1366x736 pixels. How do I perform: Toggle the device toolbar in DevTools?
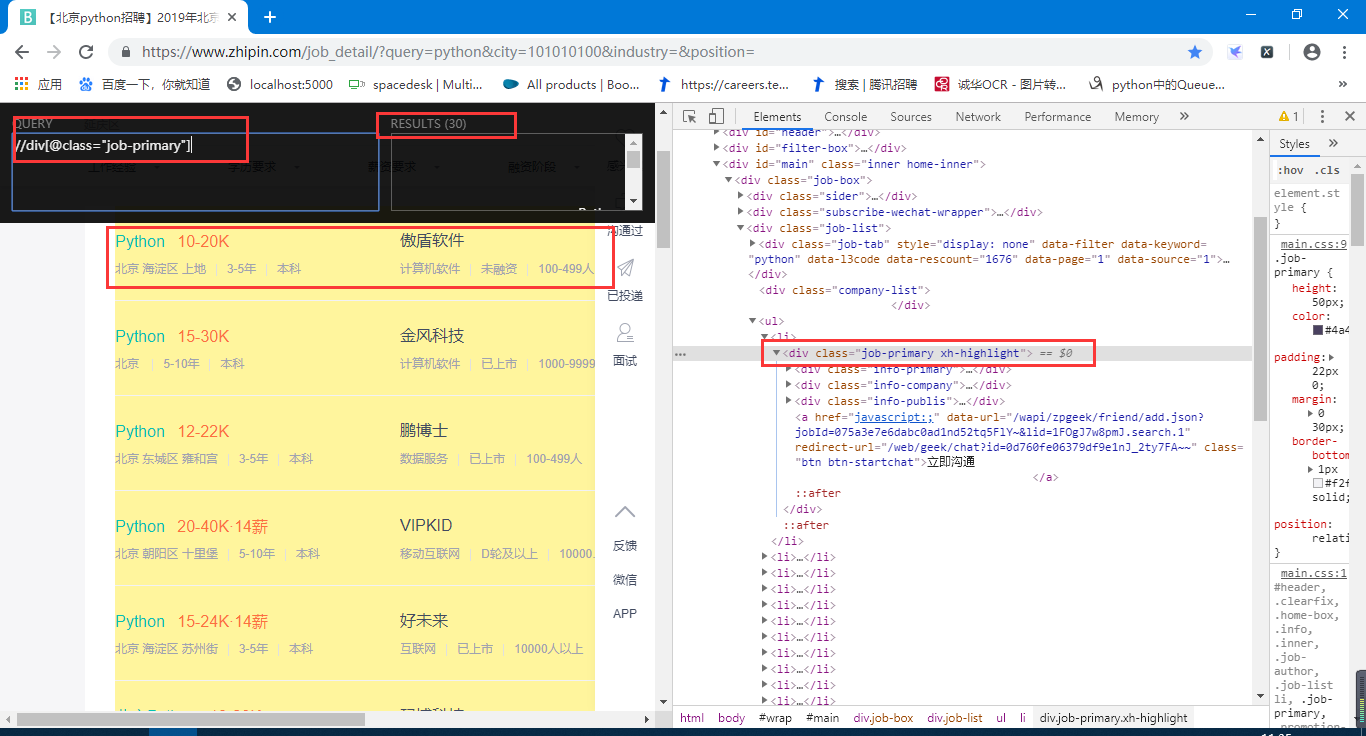(x=714, y=116)
